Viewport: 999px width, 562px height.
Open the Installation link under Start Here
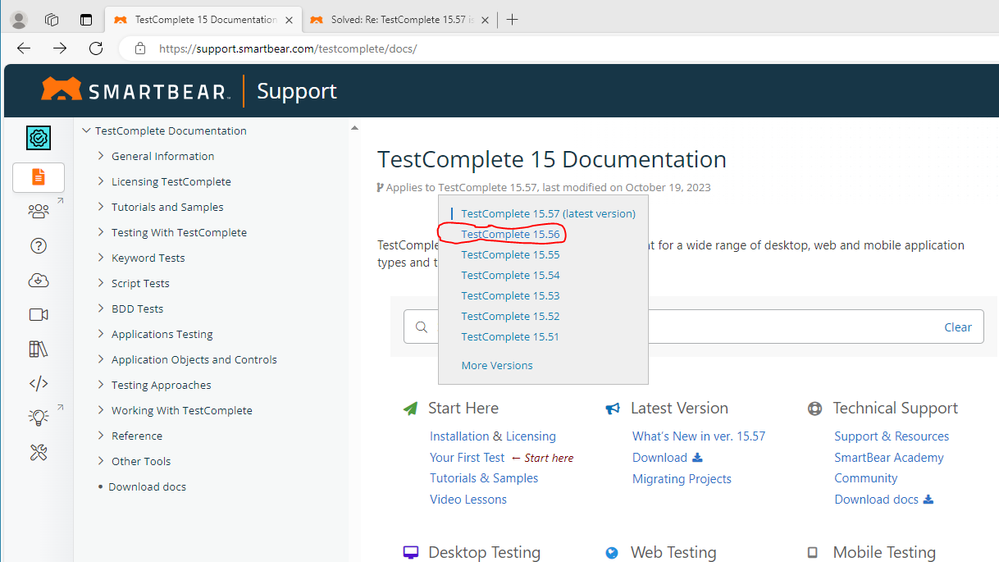(460, 437)
